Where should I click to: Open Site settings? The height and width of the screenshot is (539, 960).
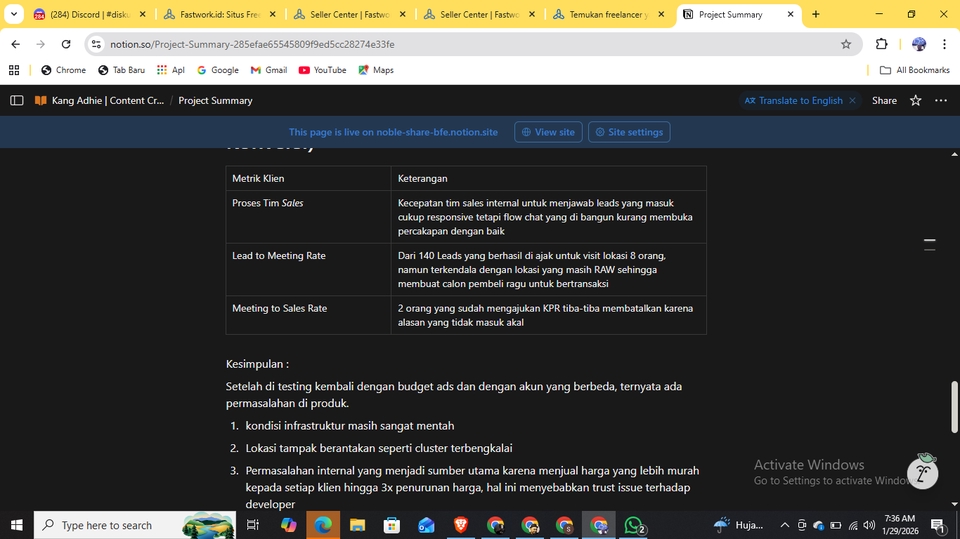coord(629,132)
